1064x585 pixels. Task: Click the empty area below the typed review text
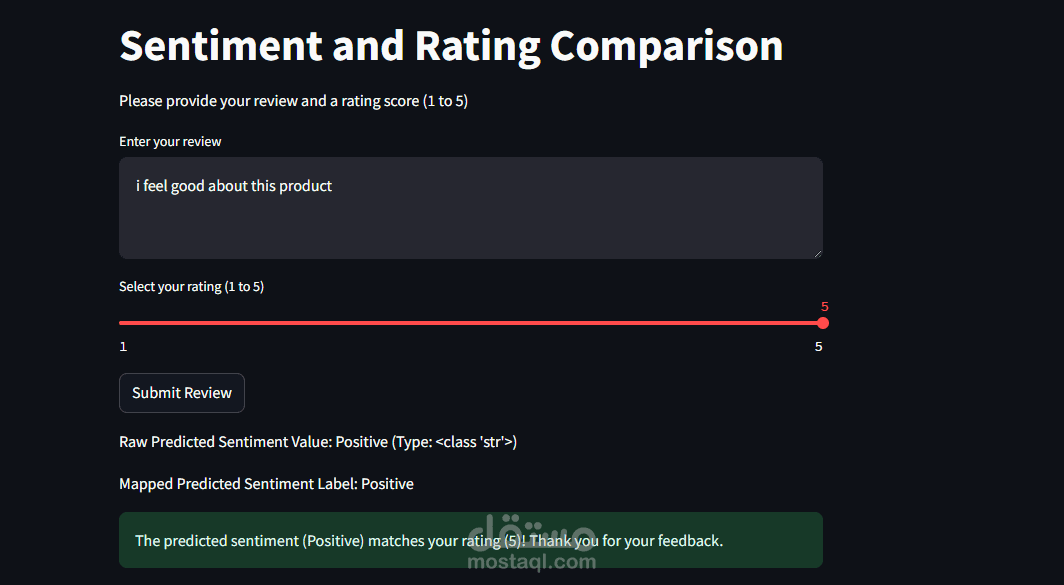tap(470, 228)
